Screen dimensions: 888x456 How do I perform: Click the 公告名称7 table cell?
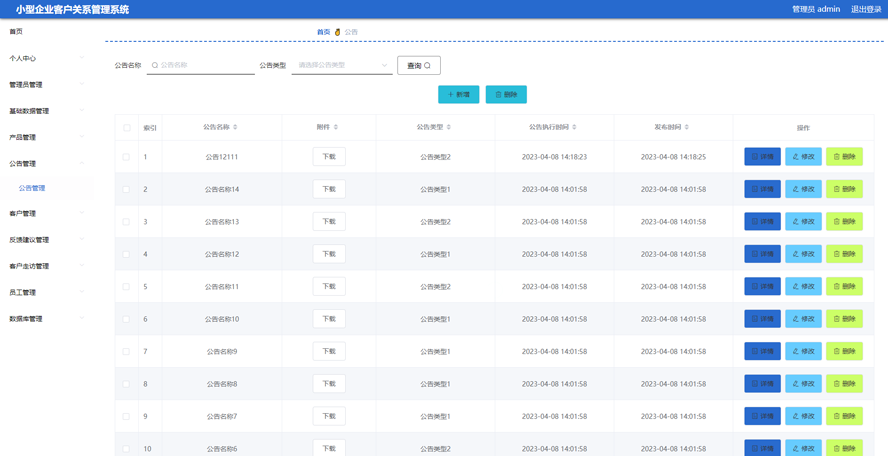[x=222, y=416]
